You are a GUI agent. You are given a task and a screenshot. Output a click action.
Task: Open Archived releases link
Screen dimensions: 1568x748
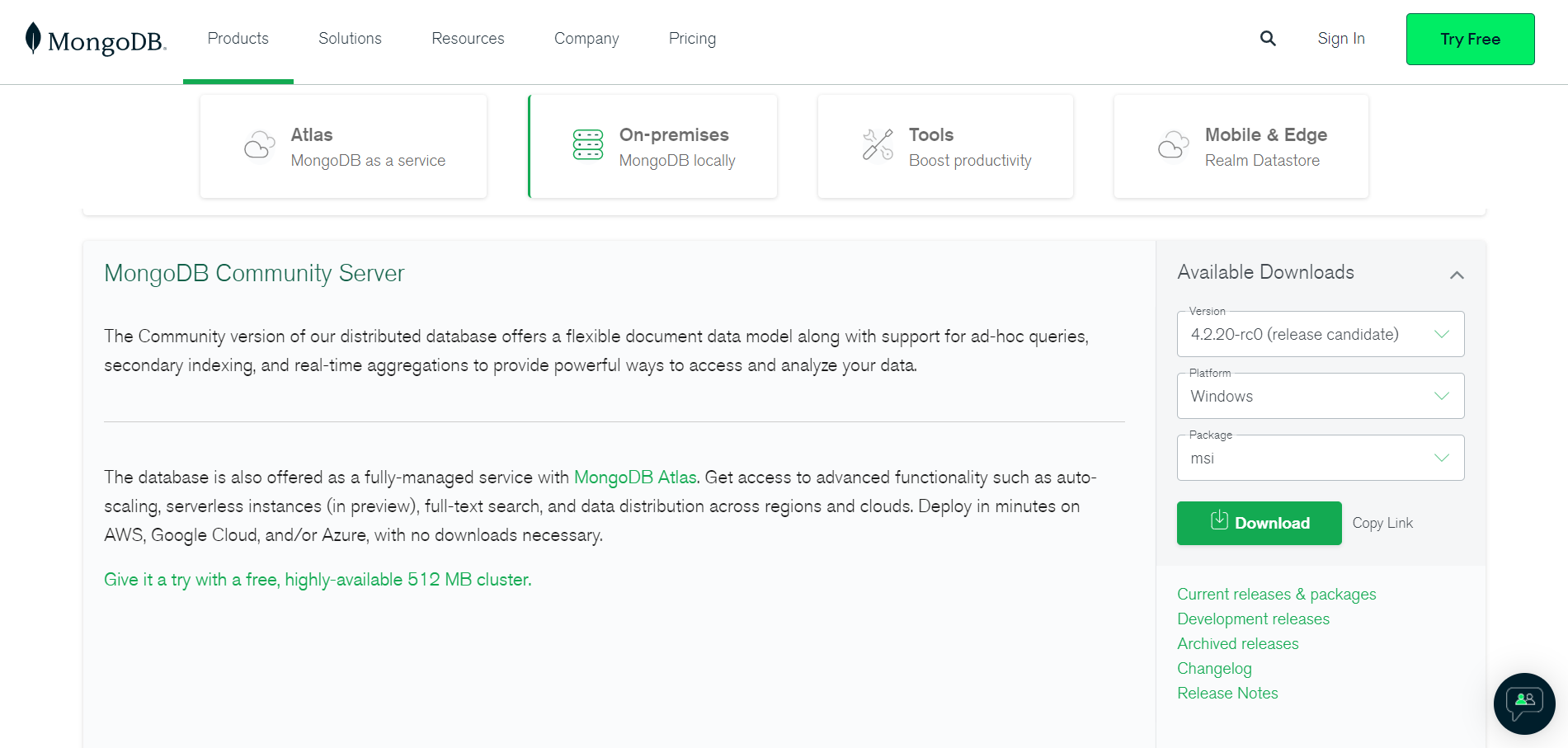1237,643
